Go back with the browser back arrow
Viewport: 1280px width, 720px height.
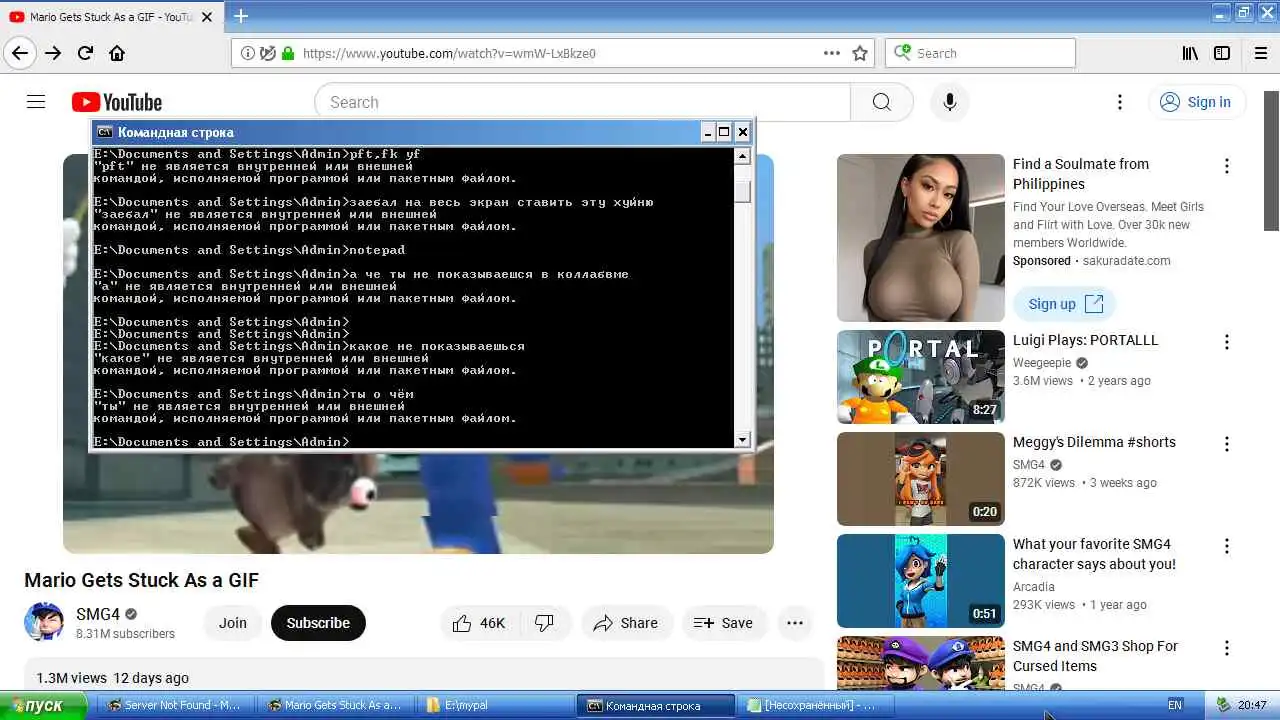pos(20,53)
